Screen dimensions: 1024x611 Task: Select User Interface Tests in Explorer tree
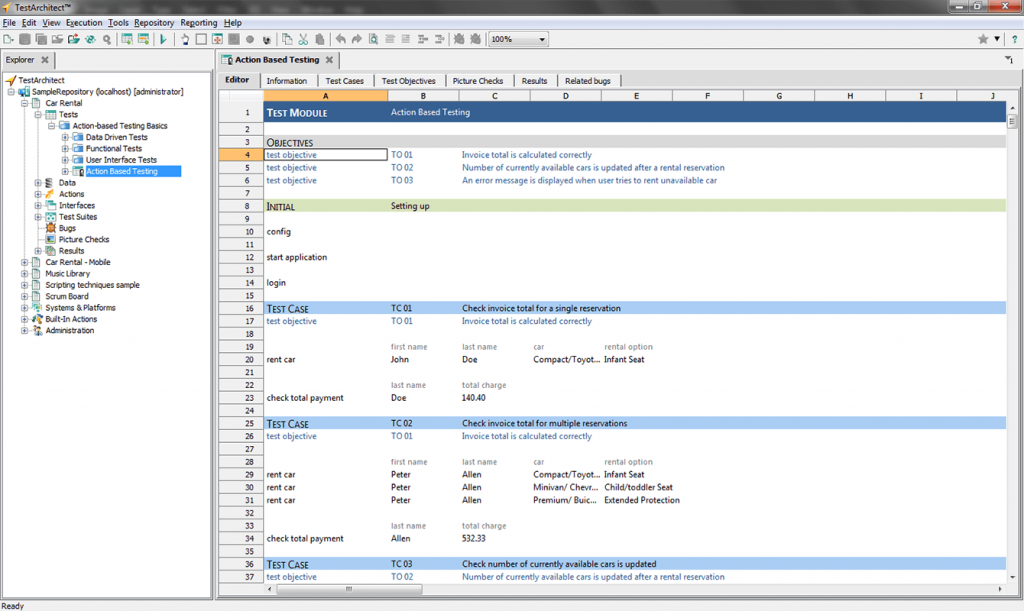coord(121,160)
